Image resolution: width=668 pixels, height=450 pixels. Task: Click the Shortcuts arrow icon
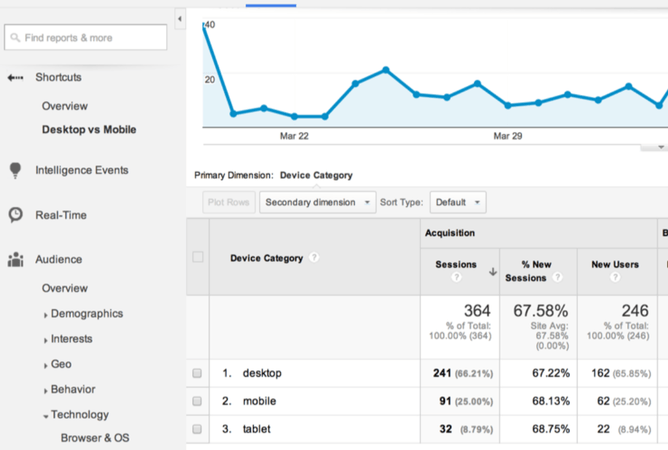pyautogui.click(x=15, y=78)
